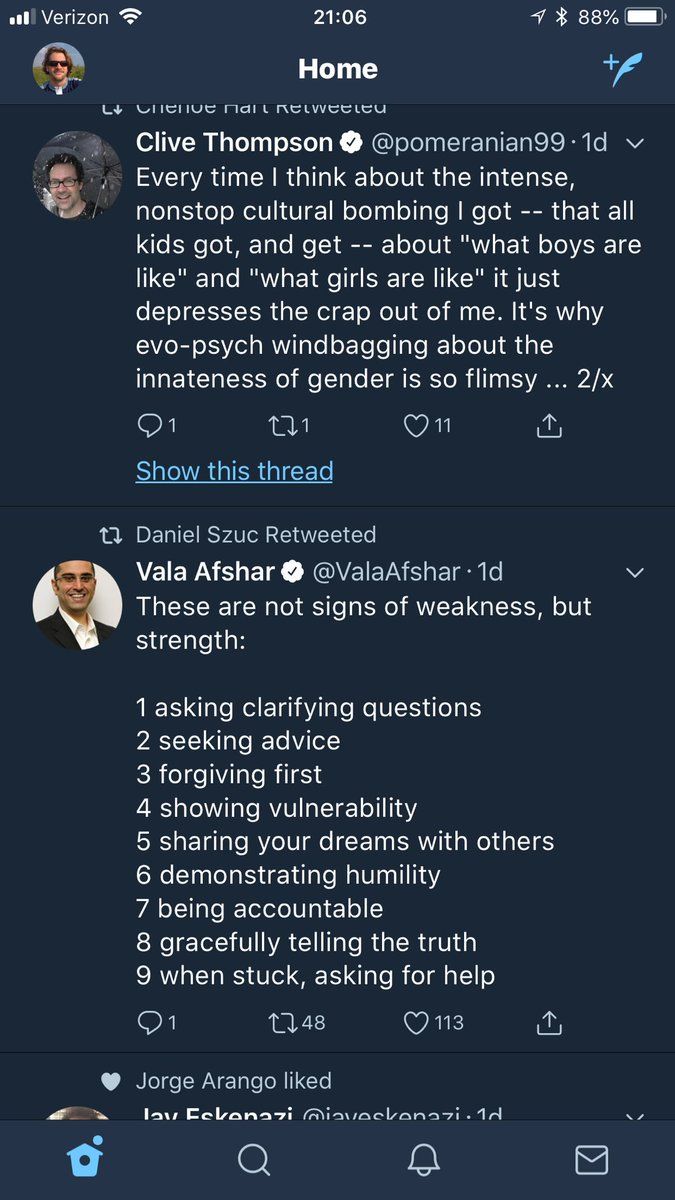Like Vala Afshar's strength tweet

[x=416, y=1023]
